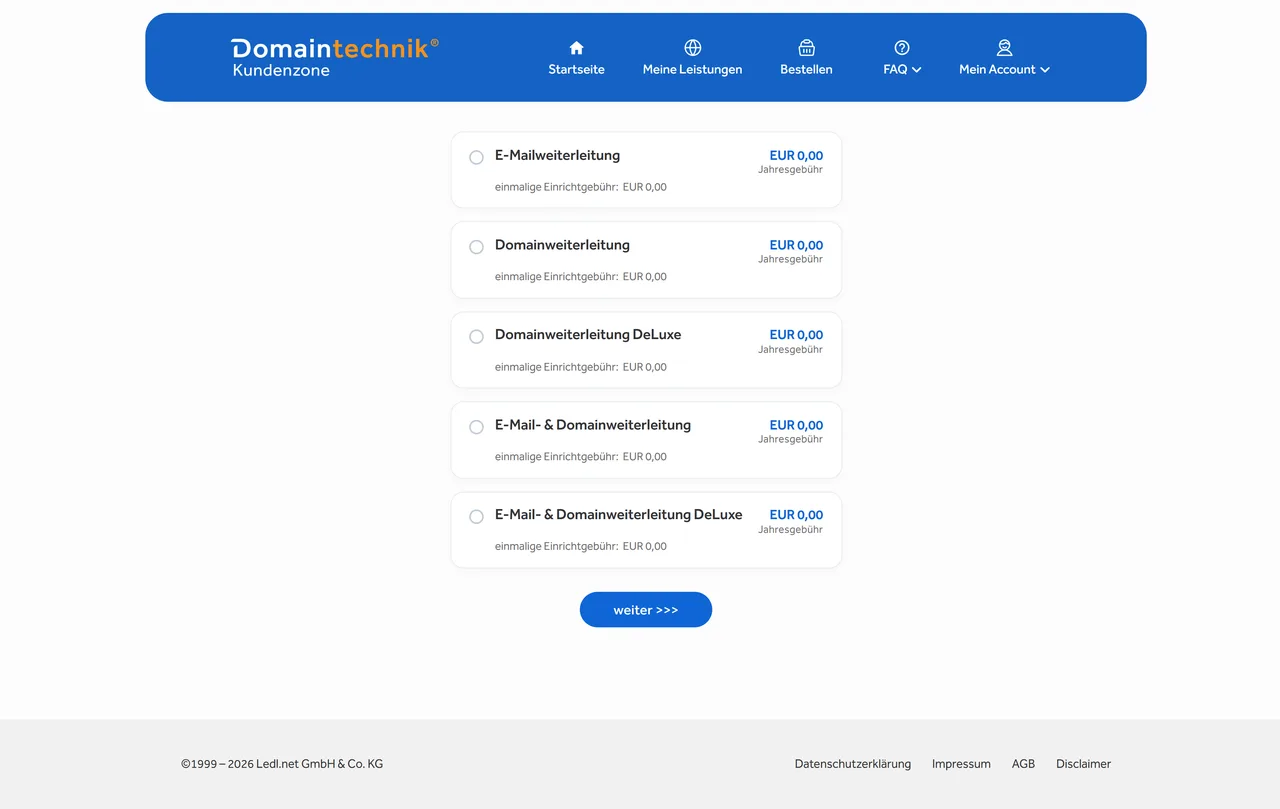Click the Domainweiterleitung option title
This screenshot has width=1280, height=809.
(x=562, y=245)
